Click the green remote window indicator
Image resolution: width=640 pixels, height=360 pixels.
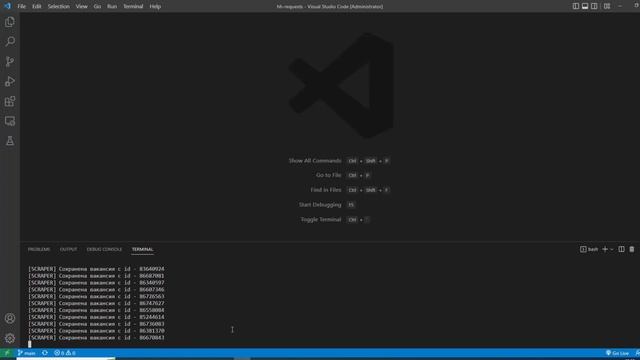pyautogui.click(x=7, y=353)
